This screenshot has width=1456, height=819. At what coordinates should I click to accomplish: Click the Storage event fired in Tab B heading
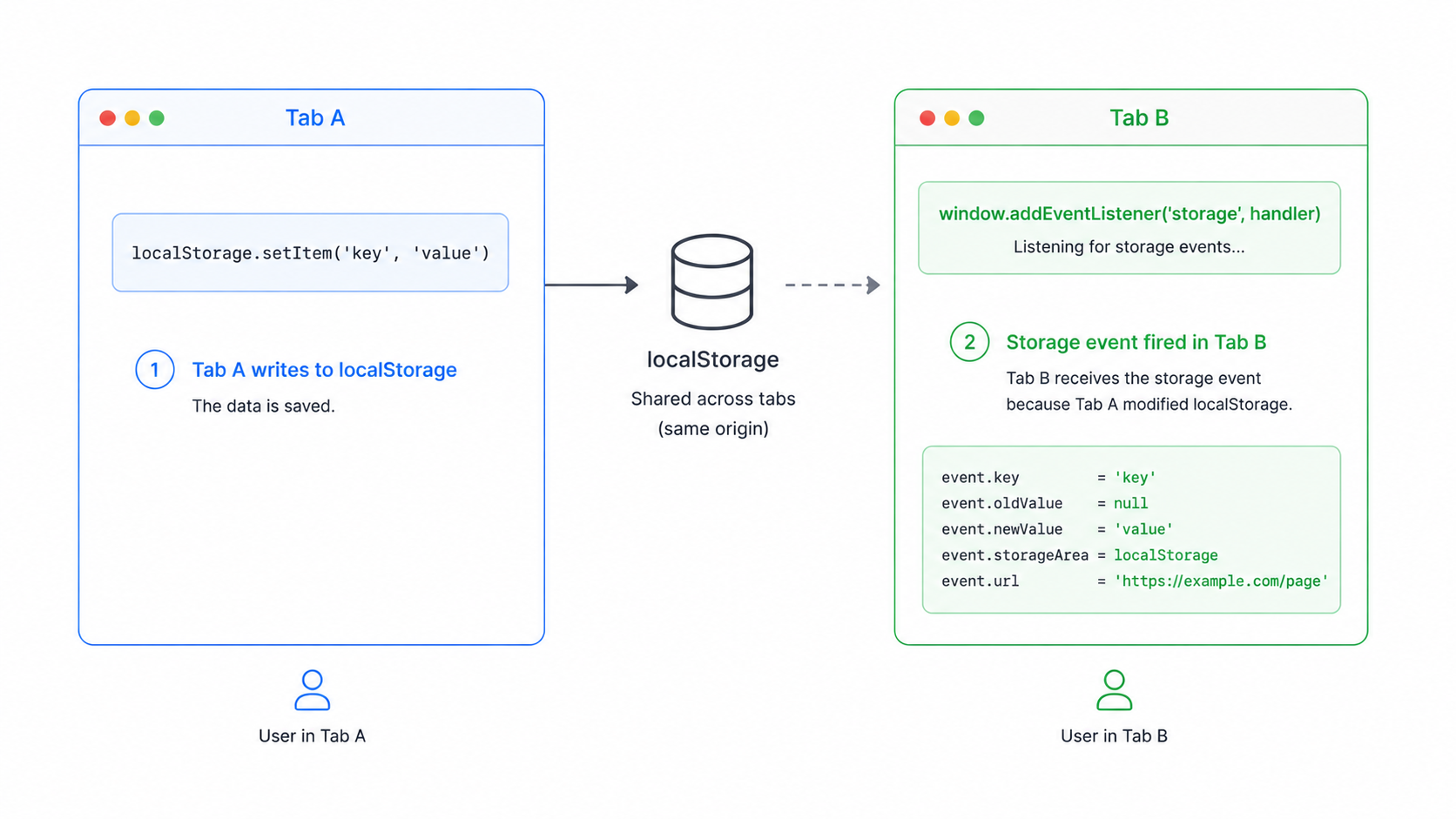1136,343
